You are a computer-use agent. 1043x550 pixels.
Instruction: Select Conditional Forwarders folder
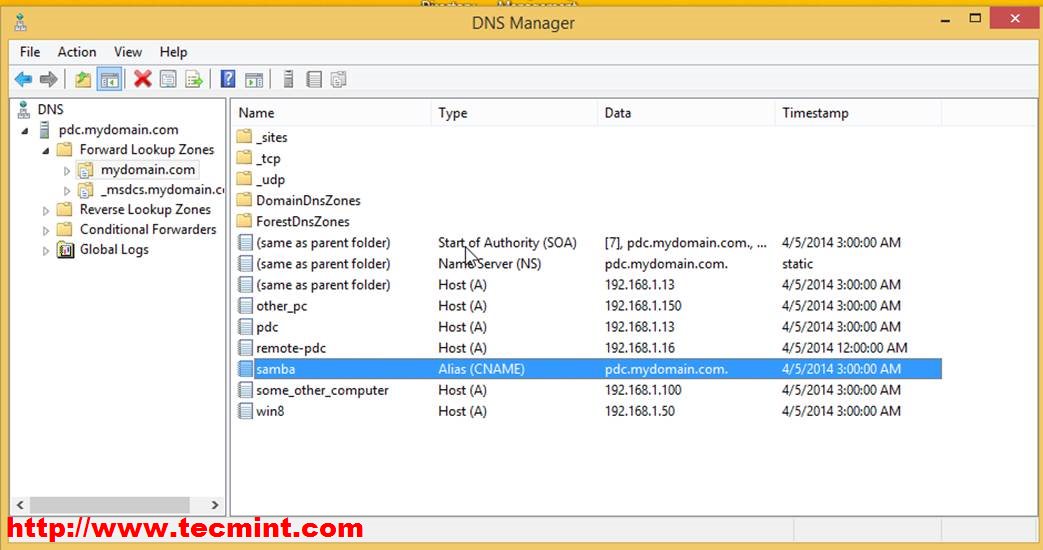[x=148, y=229]
